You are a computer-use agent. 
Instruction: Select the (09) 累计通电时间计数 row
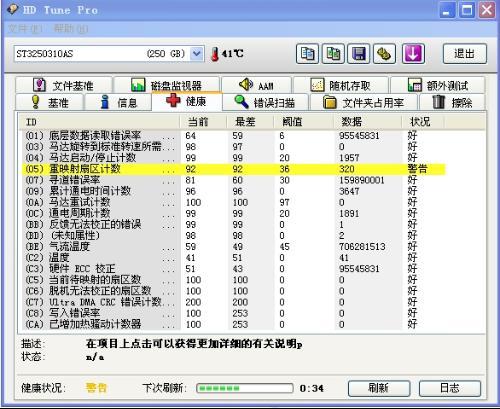(232, 191)
